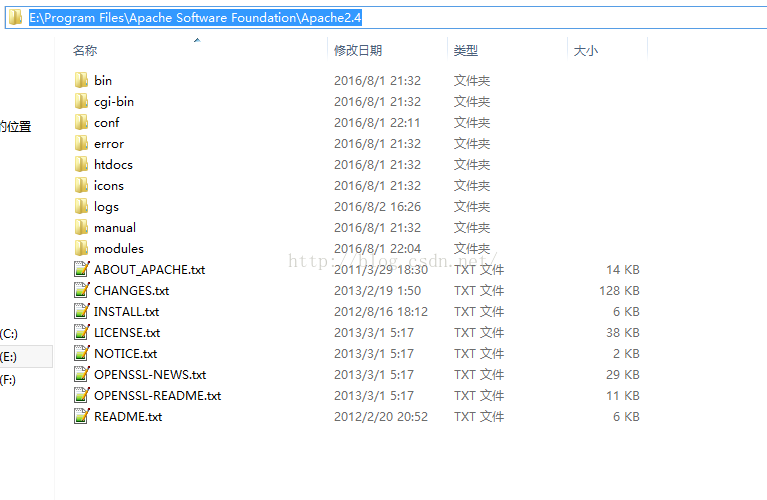Screen dimensions: 767x500
Task: Select the README.txt file name
Action: click(x=128, y=417)
